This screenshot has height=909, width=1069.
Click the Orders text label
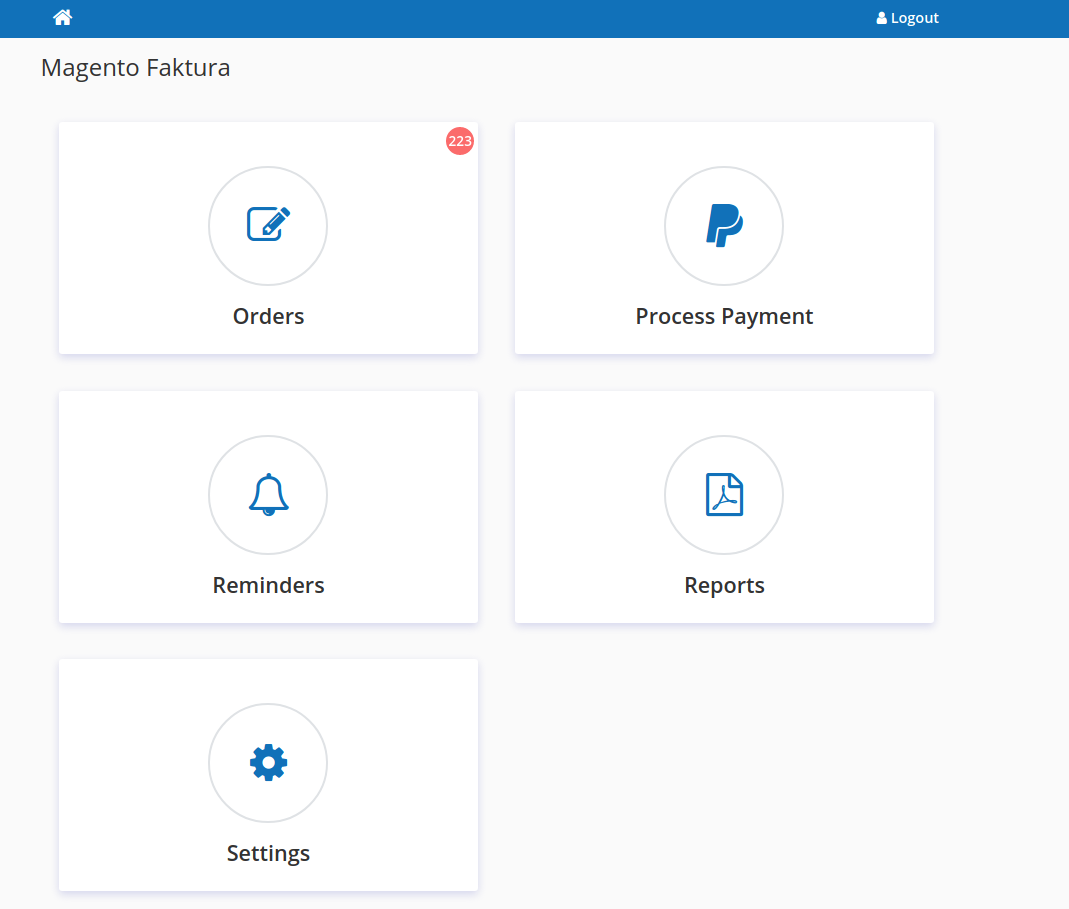268,316
